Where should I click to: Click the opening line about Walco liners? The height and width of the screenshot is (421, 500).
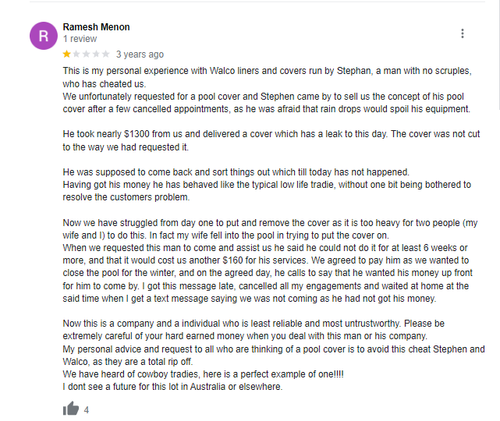[267, 71]
